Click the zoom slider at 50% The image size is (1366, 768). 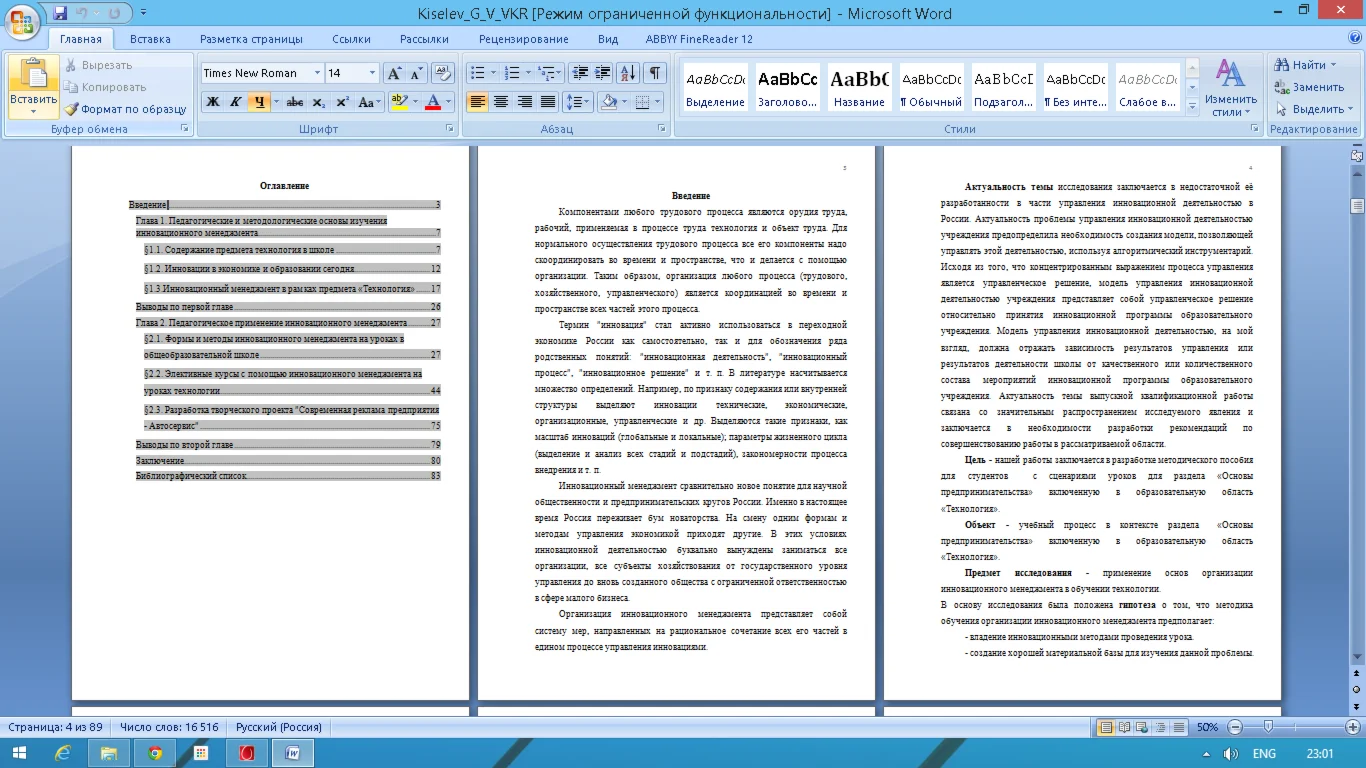coord(1268,727)
